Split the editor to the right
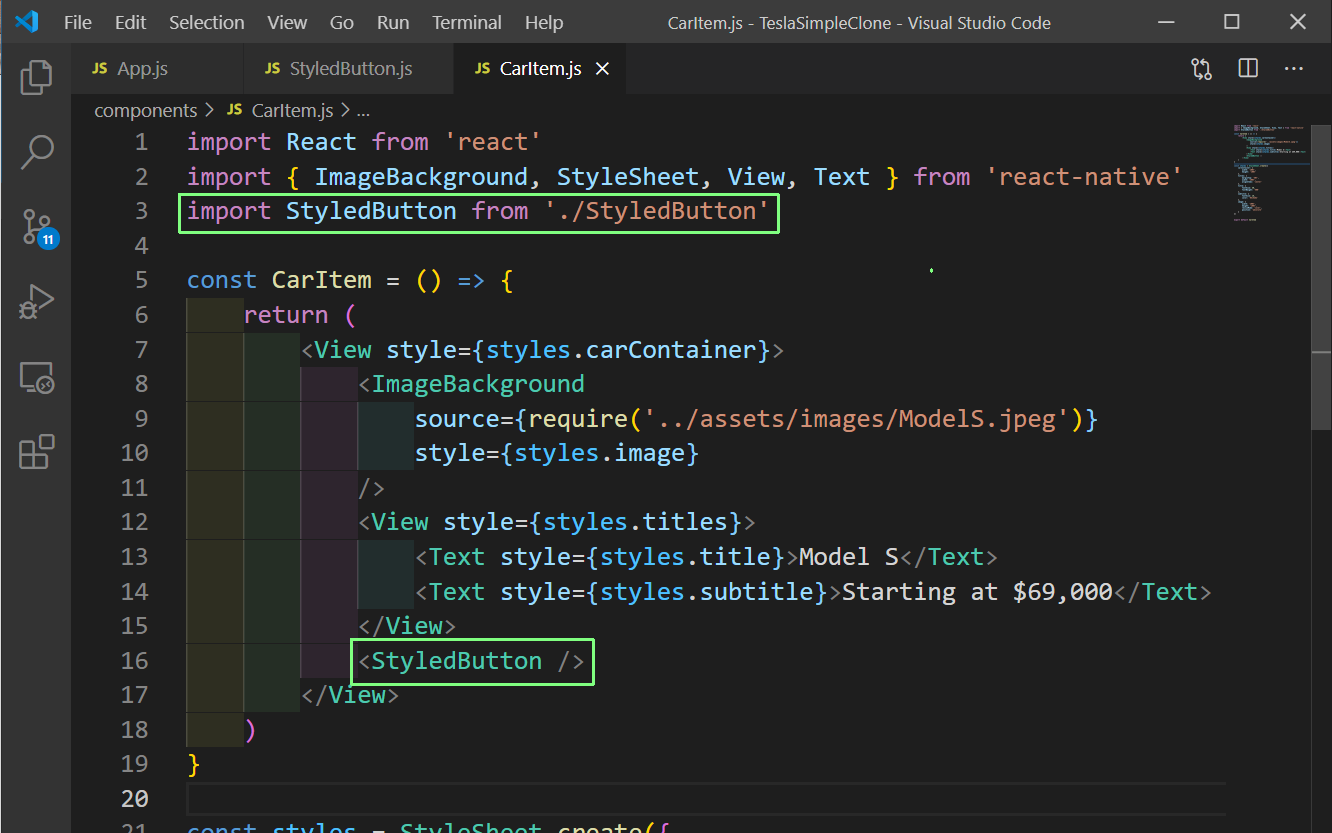This screenshot has width=1332, height=833. coord(1248,68)
